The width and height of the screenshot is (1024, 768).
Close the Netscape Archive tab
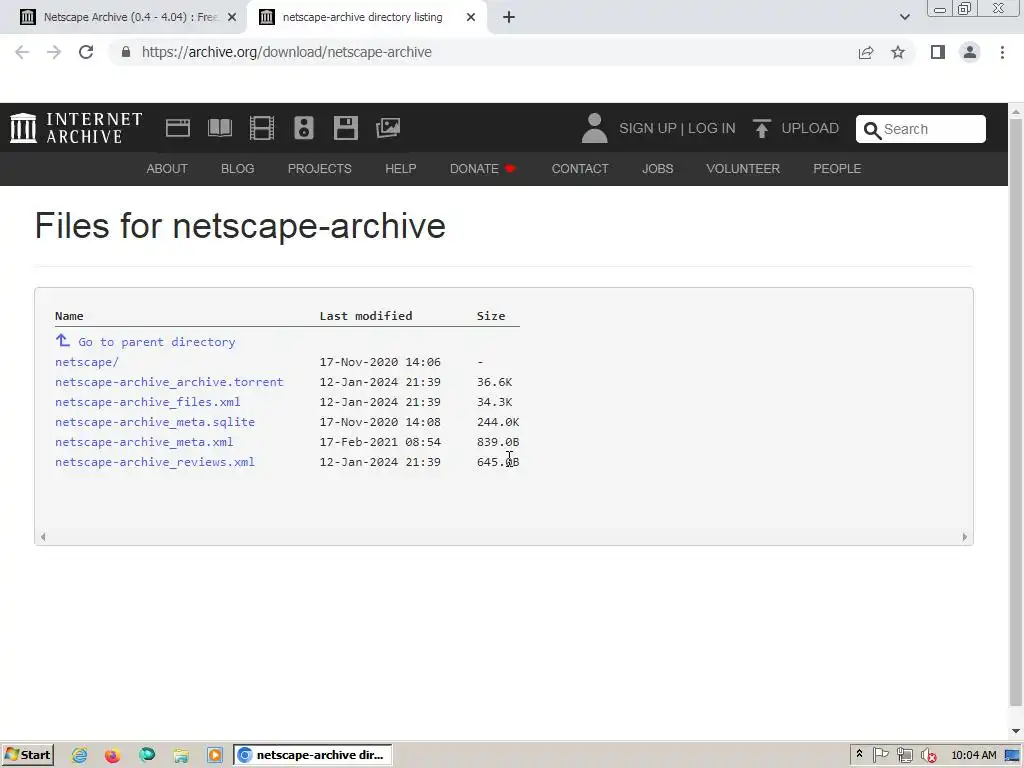232,18
